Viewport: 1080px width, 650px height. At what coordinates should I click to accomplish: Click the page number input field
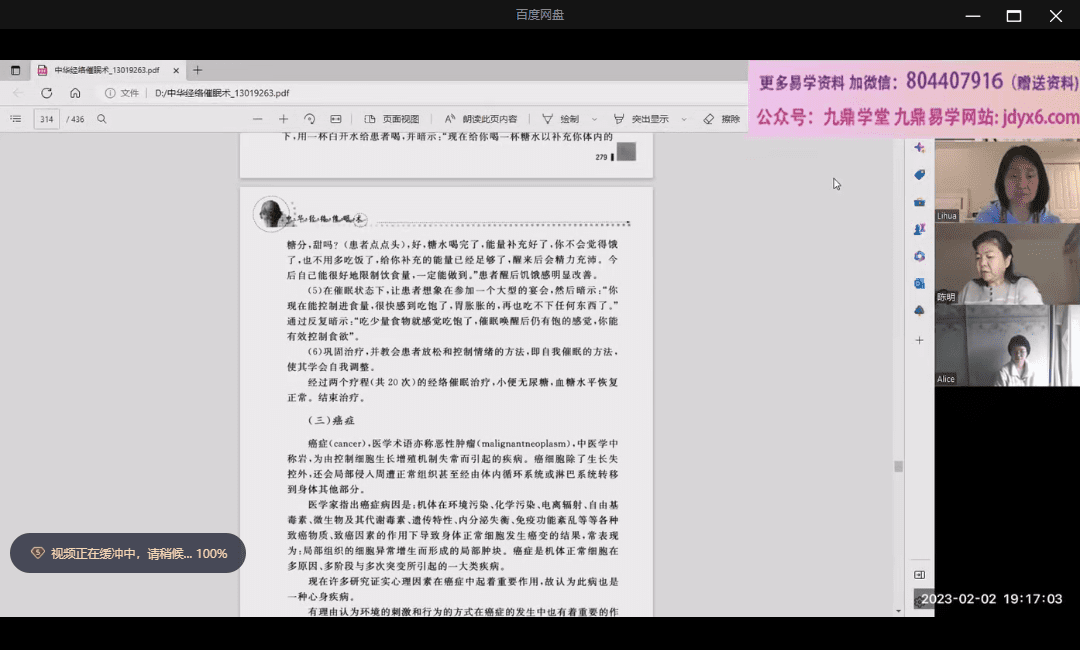(46, 119)
